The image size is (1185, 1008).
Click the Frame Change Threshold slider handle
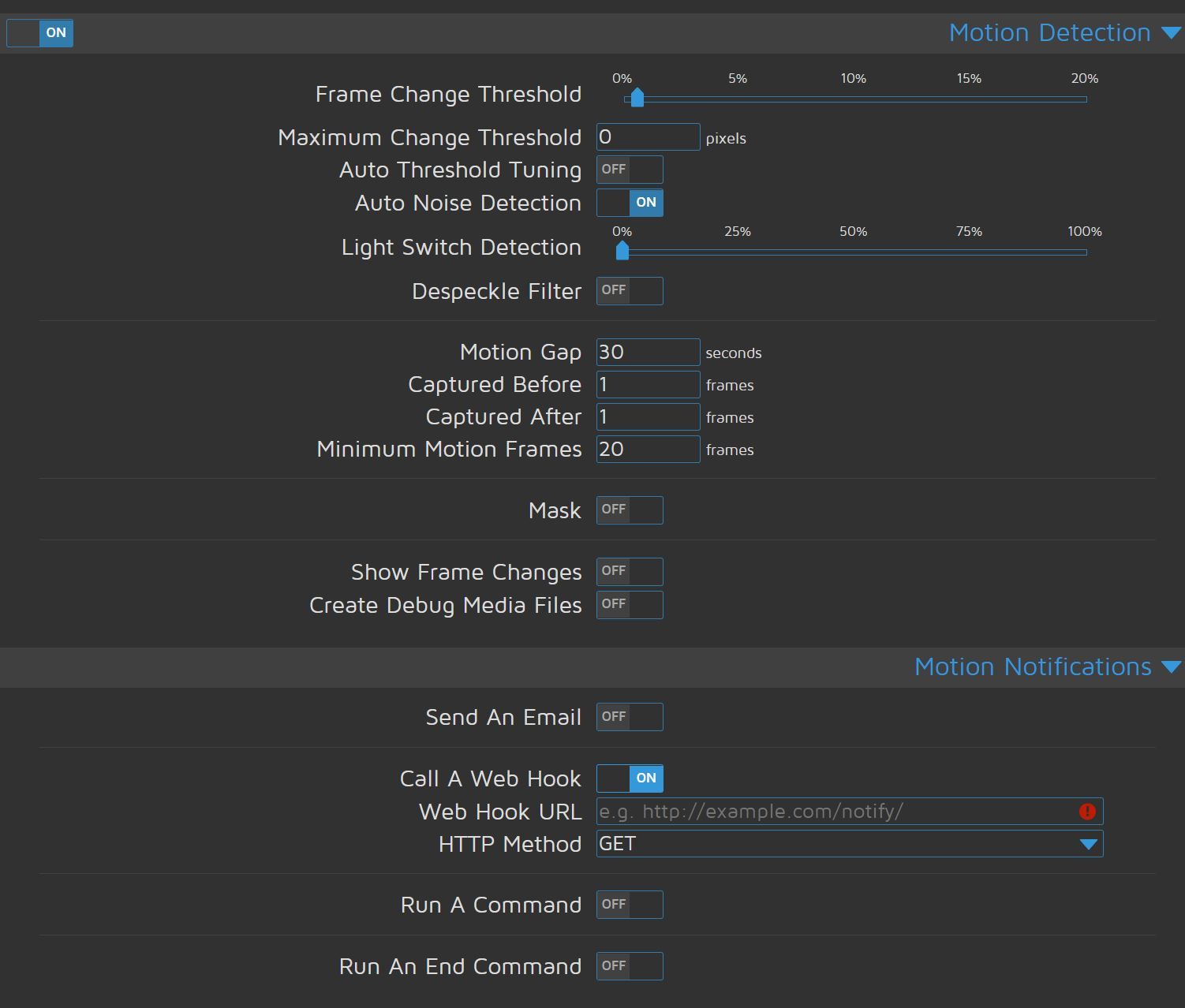tap(637, 98)
